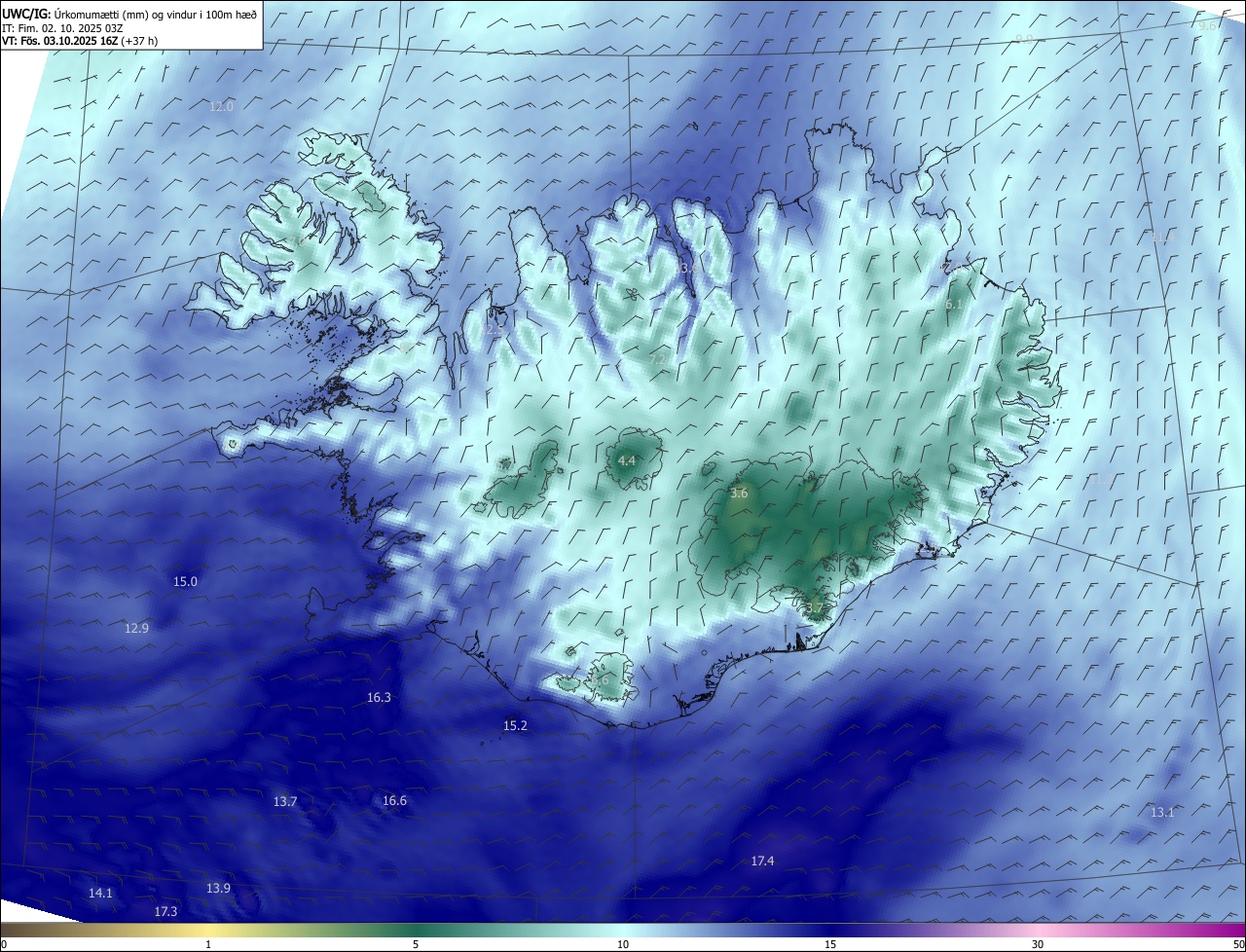The width and height of the screenshot is (1246, 952).
Task: Click the value label 15.2 near the south coast
Action: click(x=515, y=725)
